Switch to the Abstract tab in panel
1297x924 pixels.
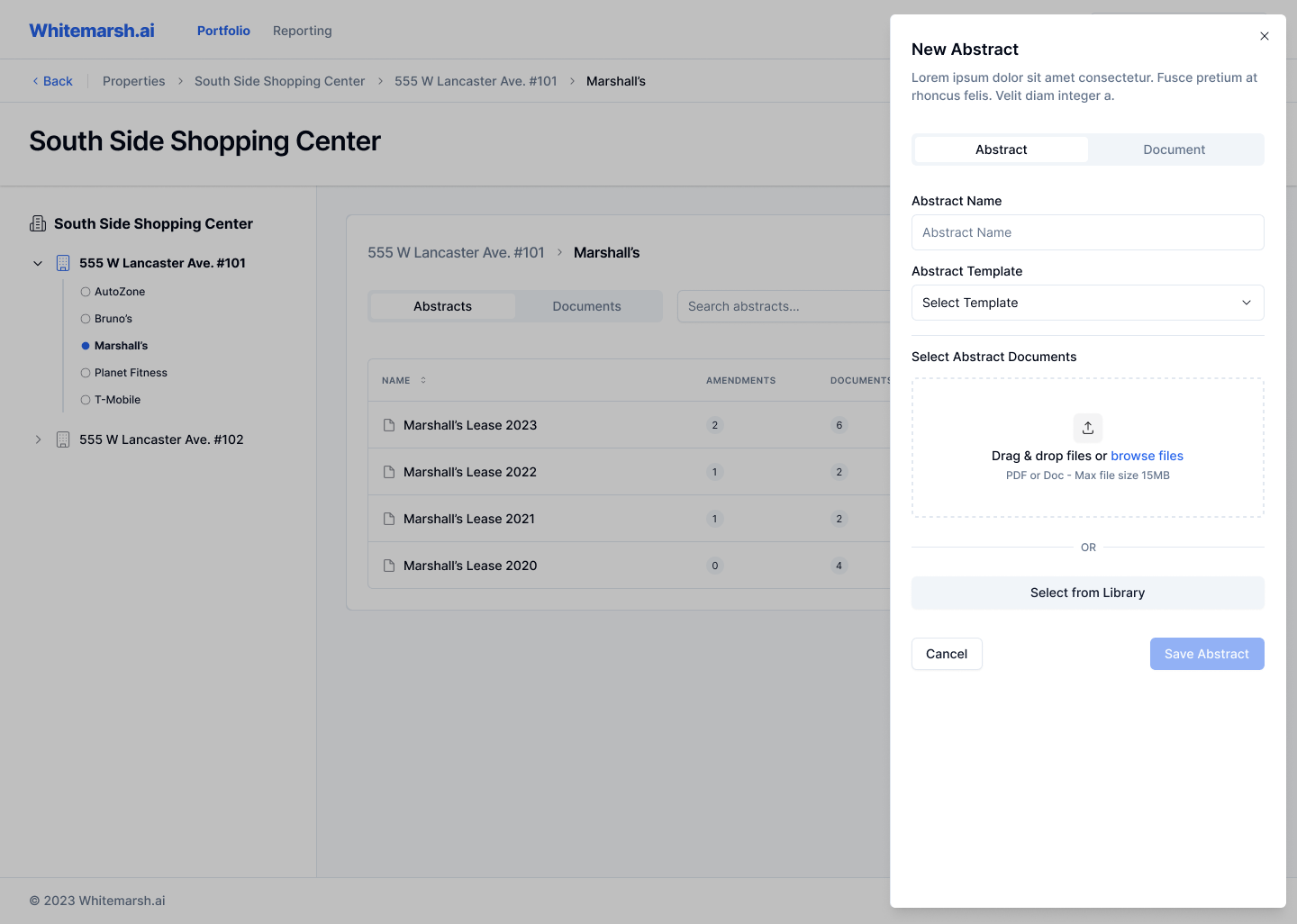click(1002, 149)
